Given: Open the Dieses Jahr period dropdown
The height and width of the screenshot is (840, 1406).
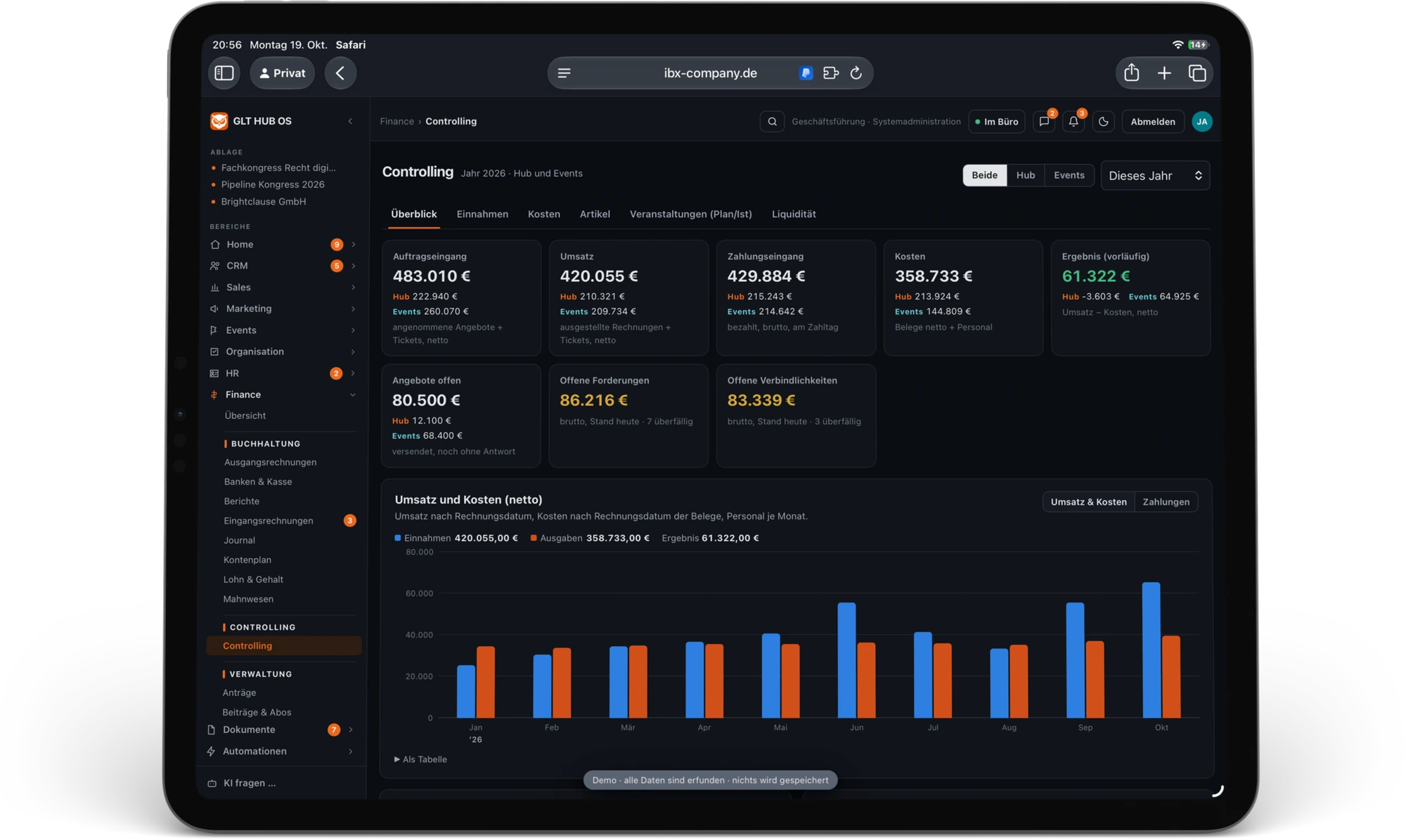Looking at the screenshot, I should [x=1154, y=176].
